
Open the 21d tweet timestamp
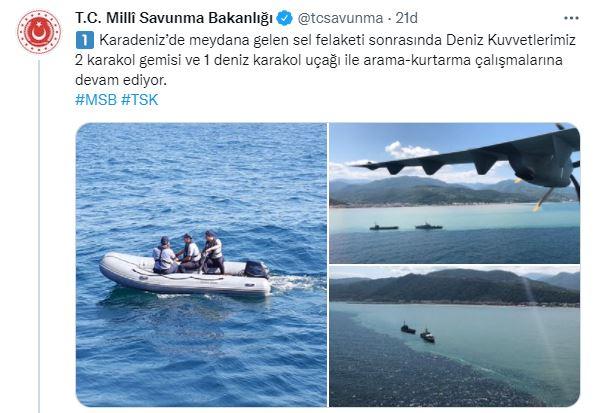pos(406,18)
